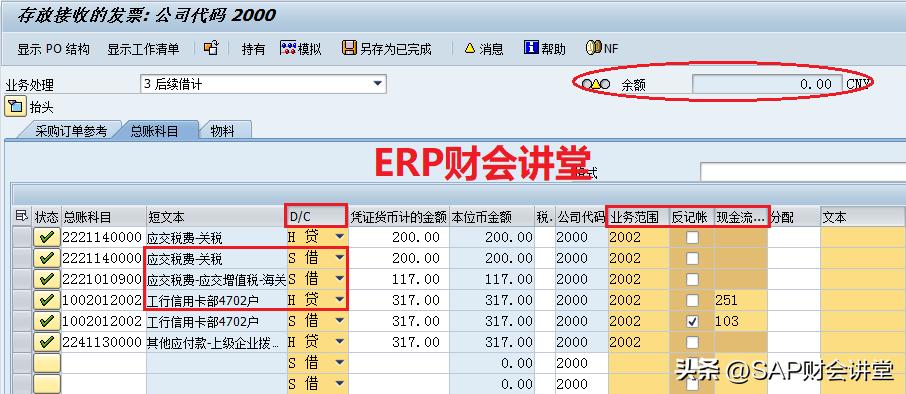Click green check status of 1002012002 贷 row
Screen dimensions: 906x394
pos(47,300)
